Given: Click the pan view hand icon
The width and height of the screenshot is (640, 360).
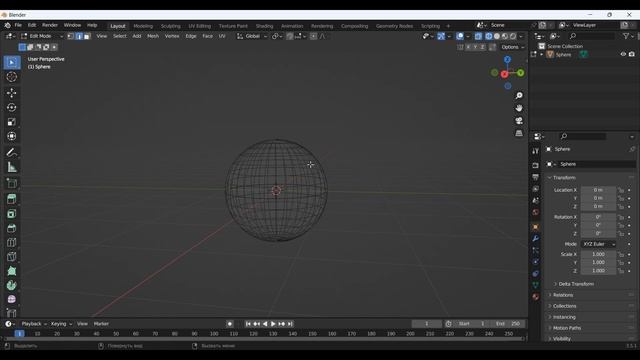Looking at the screenshot, I should coord(519,108).
